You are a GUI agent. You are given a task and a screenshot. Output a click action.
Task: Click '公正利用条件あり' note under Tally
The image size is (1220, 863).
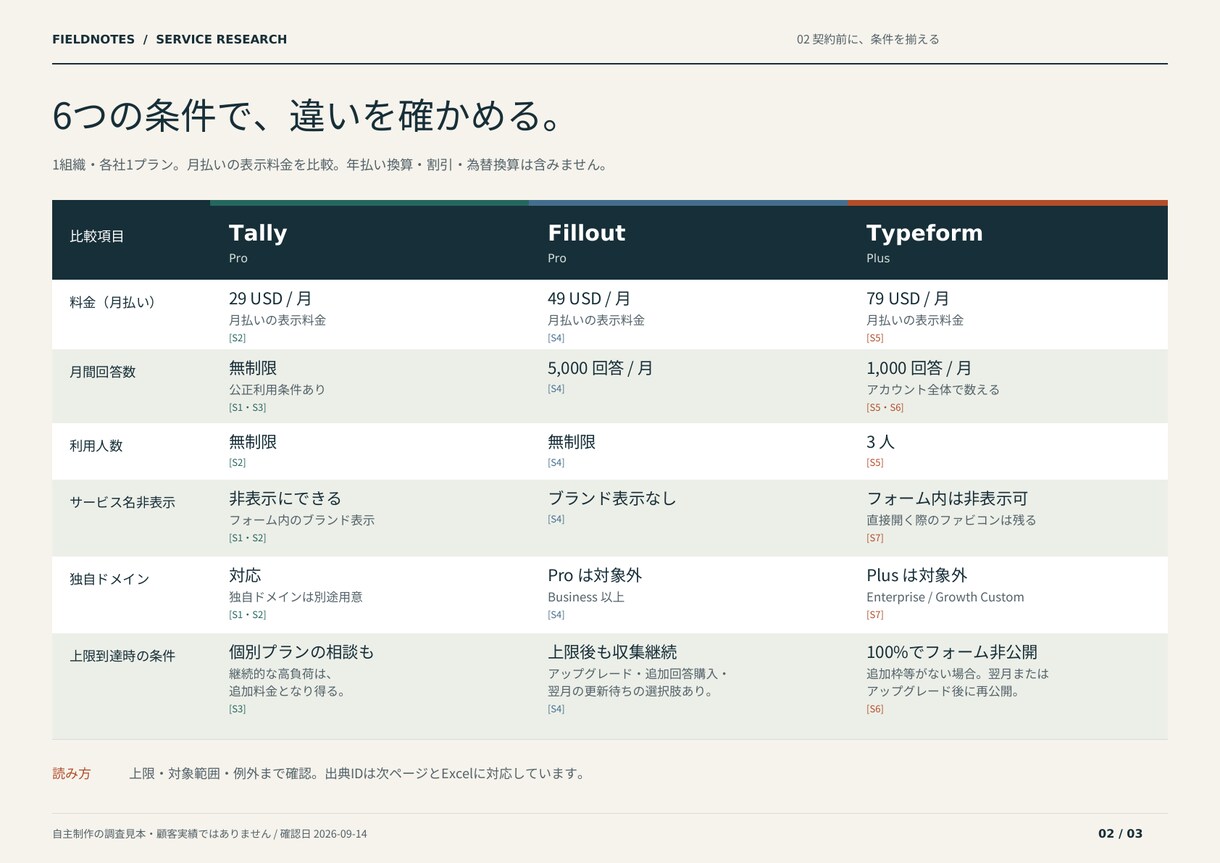[x=277, y=390]
